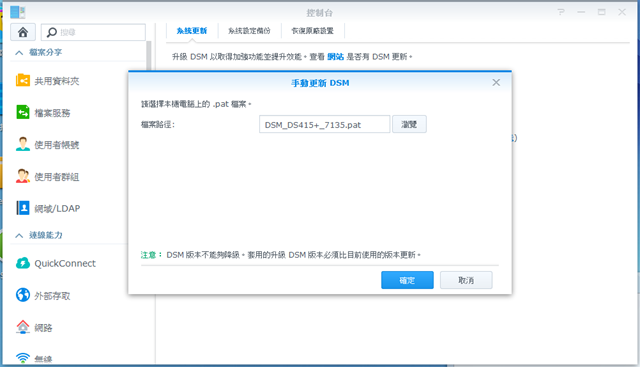Image resolution: width=640 pixels, height=367 pixels.
Task: Collapse the 檔案分享 section chevron
Action: click(x=19, y=53)
